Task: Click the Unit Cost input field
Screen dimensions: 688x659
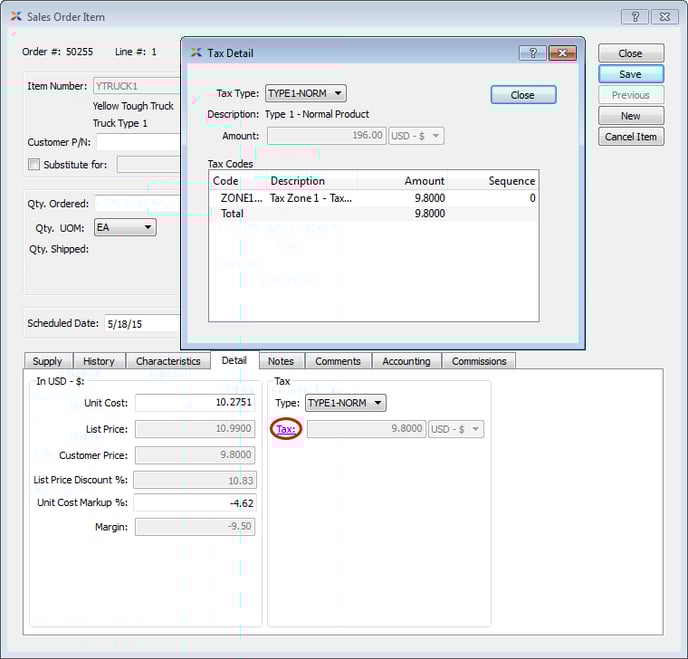Action: pyautogui.click(x=195, y=403)
